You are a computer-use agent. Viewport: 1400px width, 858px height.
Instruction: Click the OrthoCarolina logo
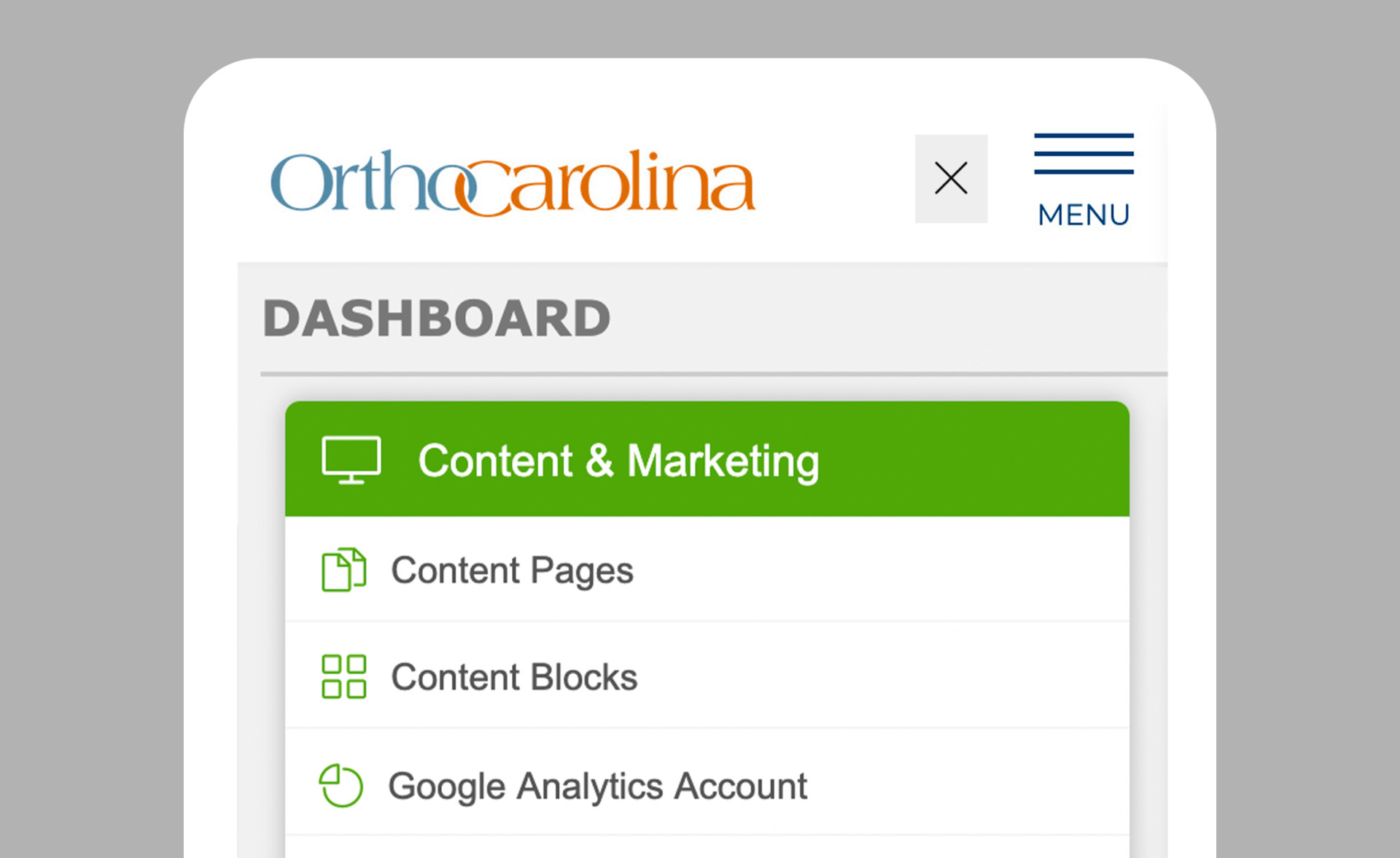(x=513, y=182)
